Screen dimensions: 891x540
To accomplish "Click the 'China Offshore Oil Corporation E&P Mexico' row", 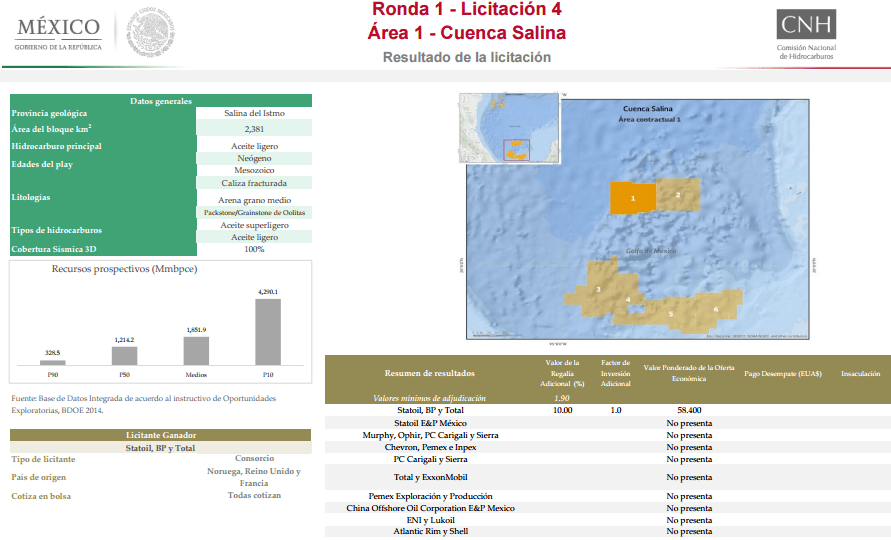I will (608, 508).
